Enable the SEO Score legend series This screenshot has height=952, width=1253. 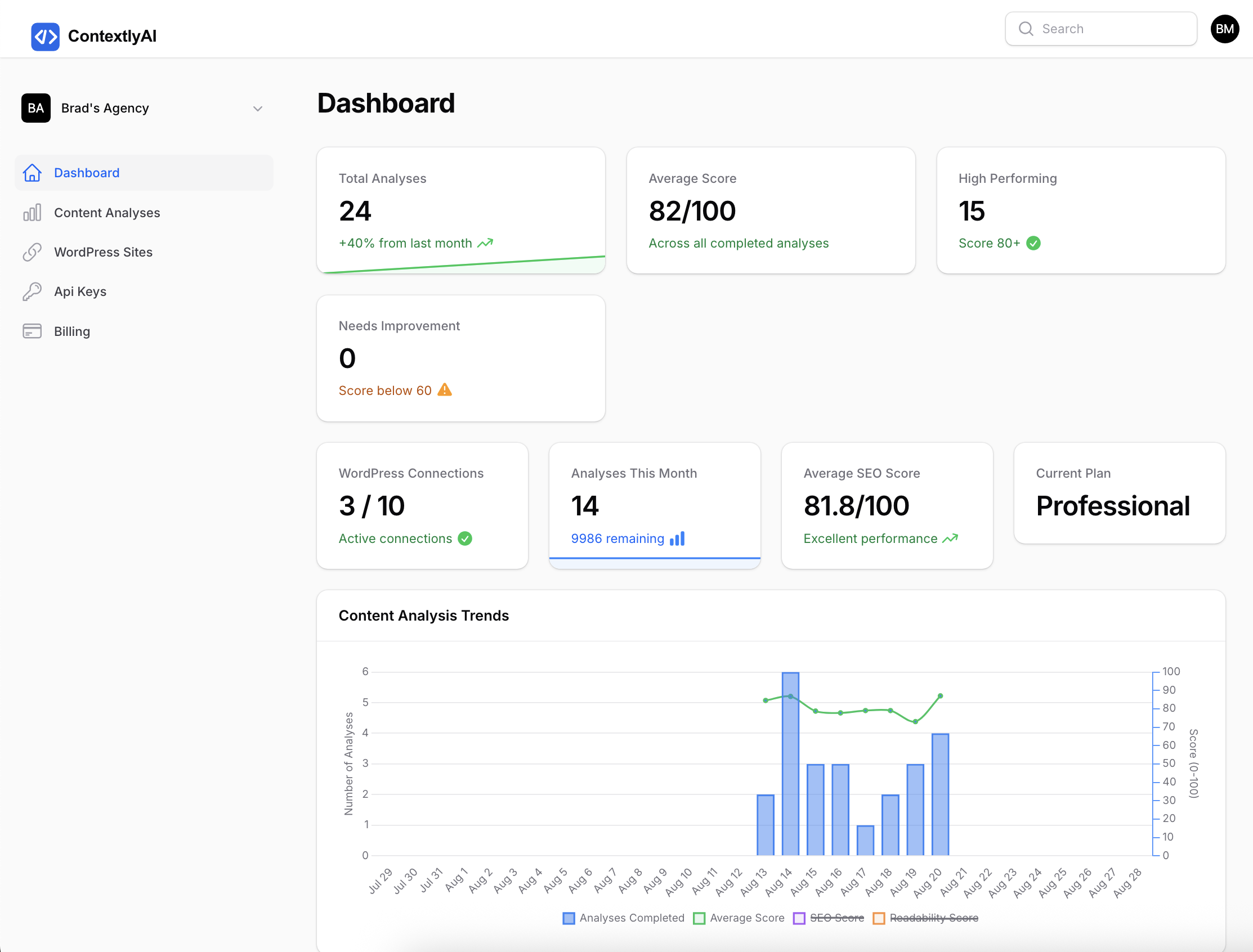[x=829, y=918]
